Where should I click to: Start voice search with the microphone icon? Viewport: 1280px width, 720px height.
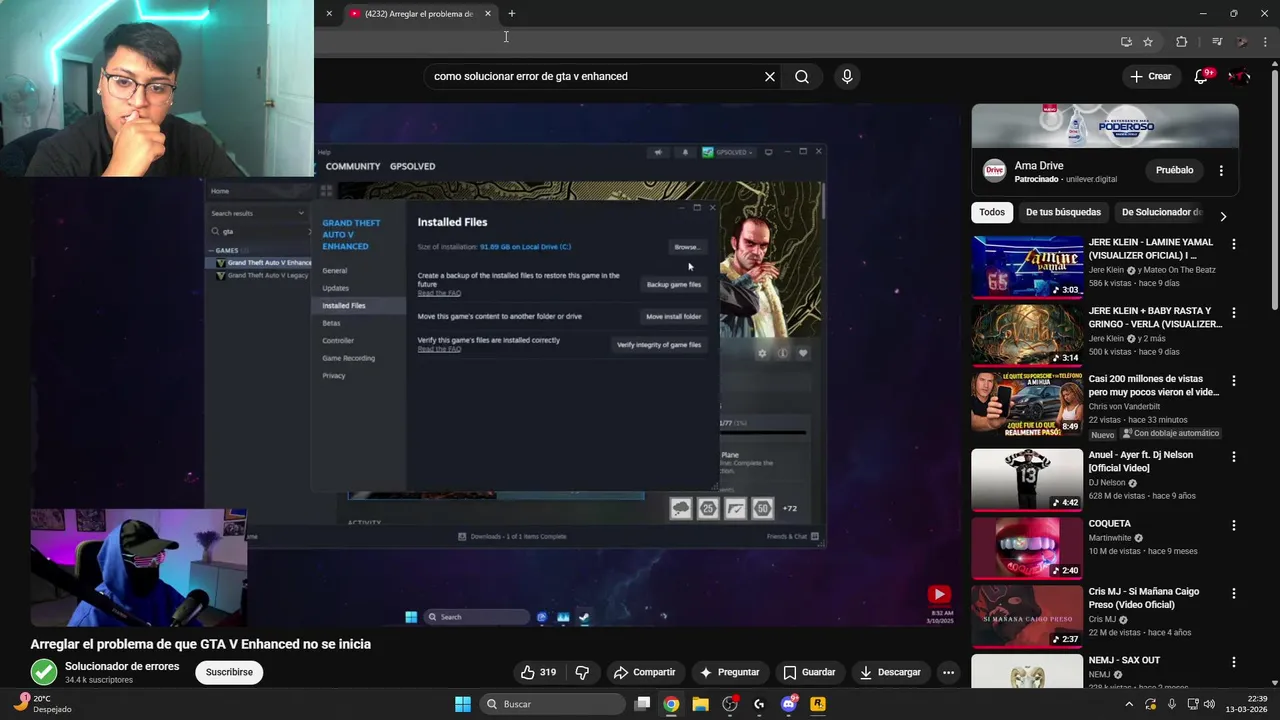(847, 76)
